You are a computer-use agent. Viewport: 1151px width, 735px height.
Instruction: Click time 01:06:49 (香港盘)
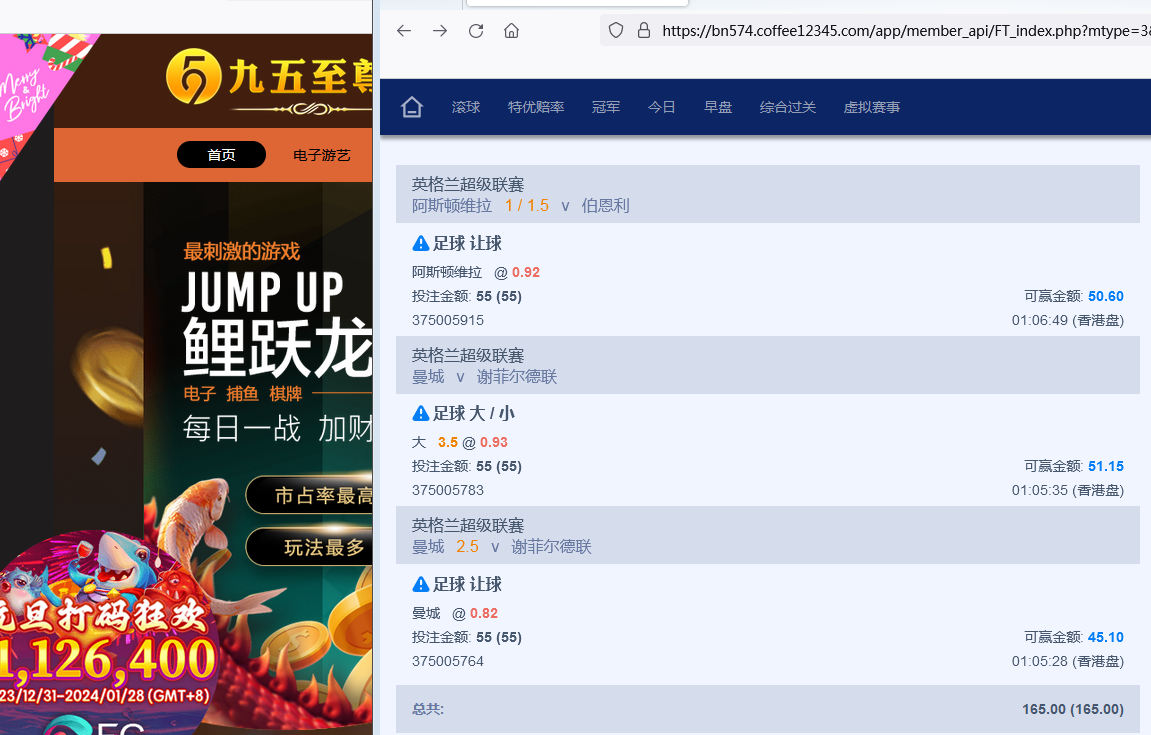coord(1067,320)
